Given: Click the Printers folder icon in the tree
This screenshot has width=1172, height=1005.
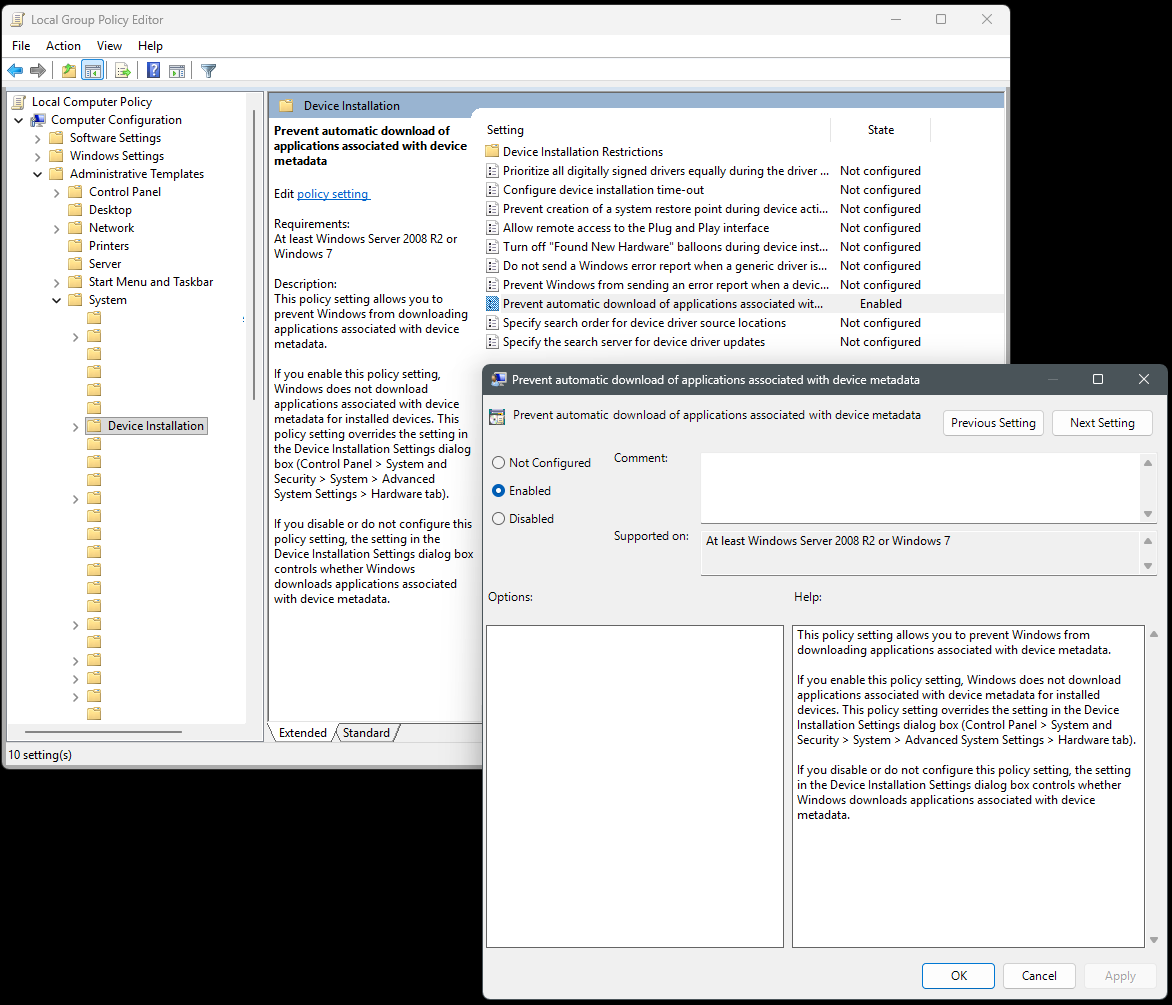Looking at the screenshot, I should pos(75,245).
